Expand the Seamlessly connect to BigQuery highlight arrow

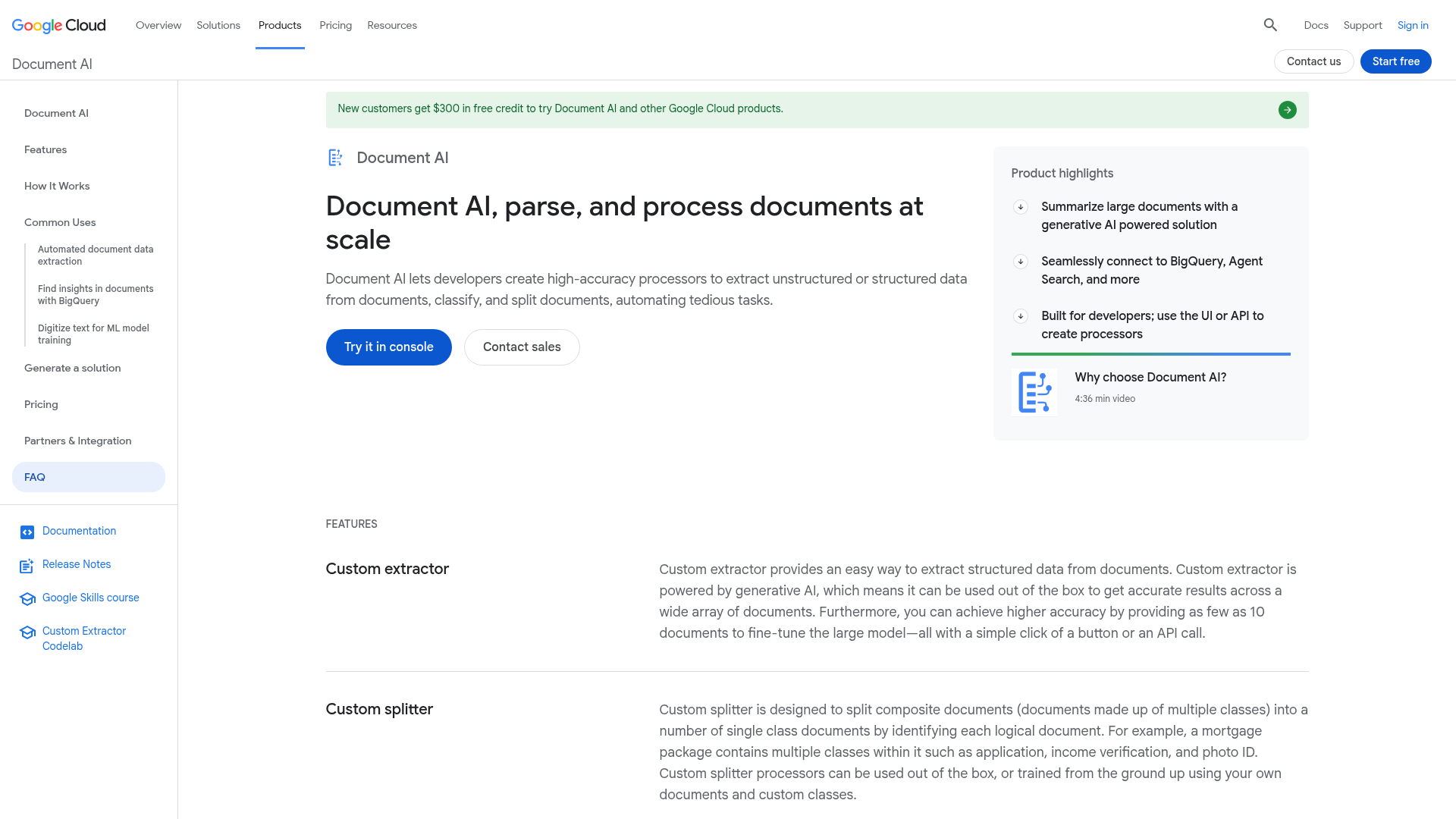[1020, 262]
